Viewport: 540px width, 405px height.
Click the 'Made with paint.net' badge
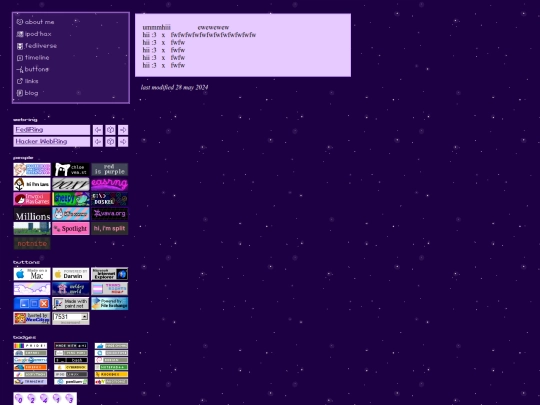pyautogui.click(x=71, y=304)
